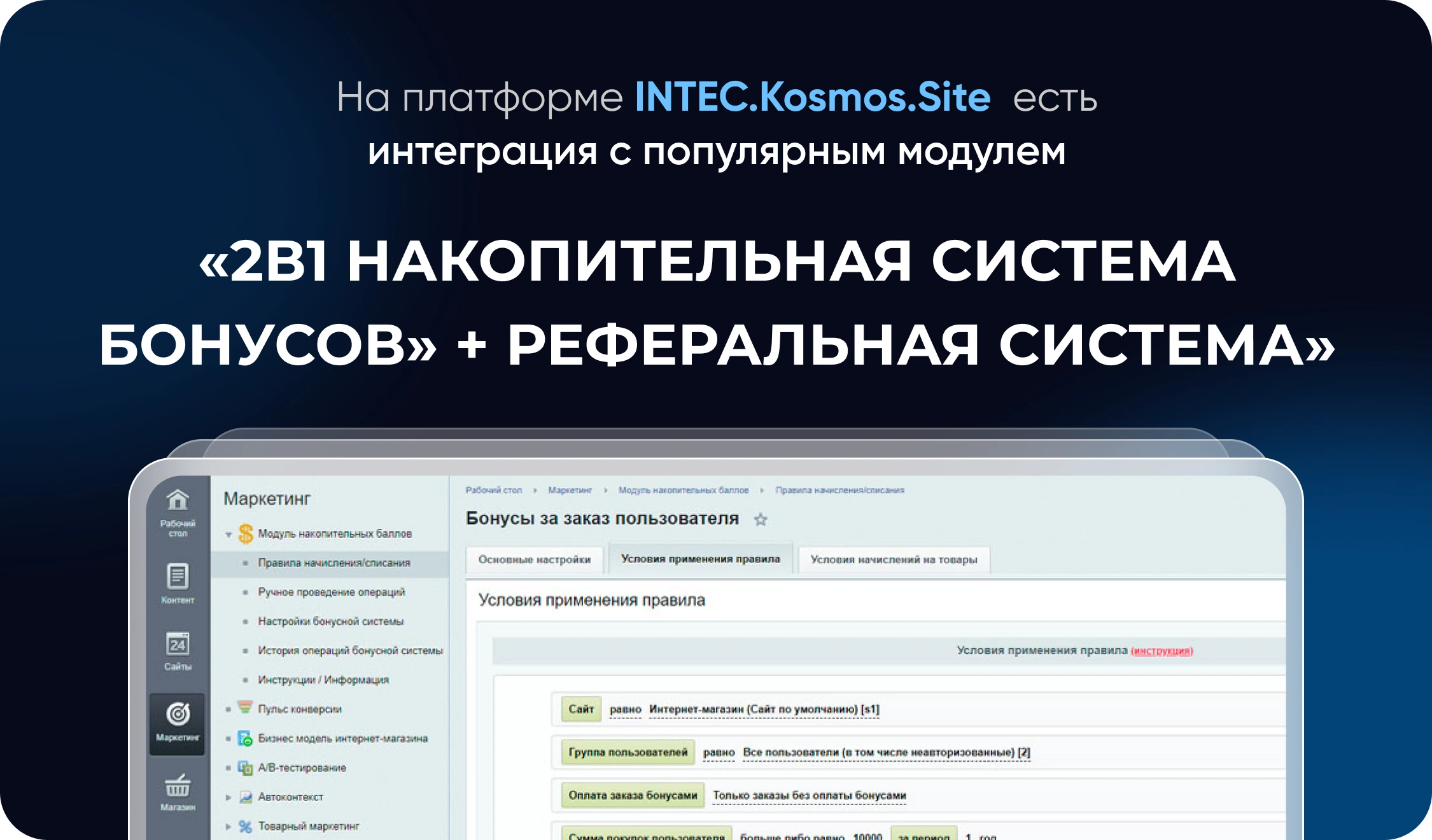Image resolution: width=1432 pixels, height=840 pixels.
Task: Collapse the Модуль накопительных баллов tree section
Action: coord(230,533)
